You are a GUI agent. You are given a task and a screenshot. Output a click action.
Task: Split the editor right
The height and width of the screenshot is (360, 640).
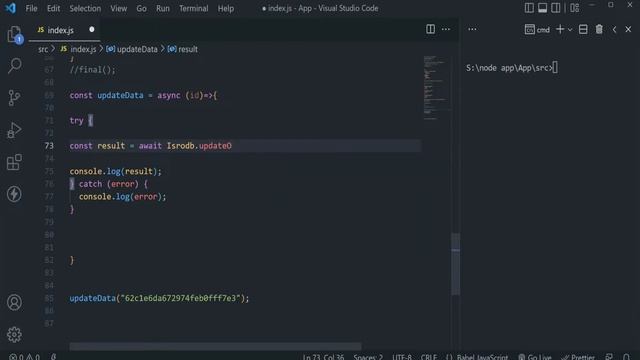(430, 29)
